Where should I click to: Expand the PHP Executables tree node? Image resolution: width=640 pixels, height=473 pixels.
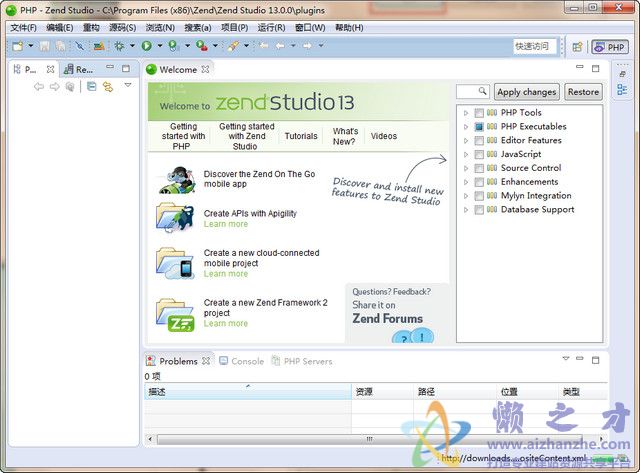click(466, 127)
